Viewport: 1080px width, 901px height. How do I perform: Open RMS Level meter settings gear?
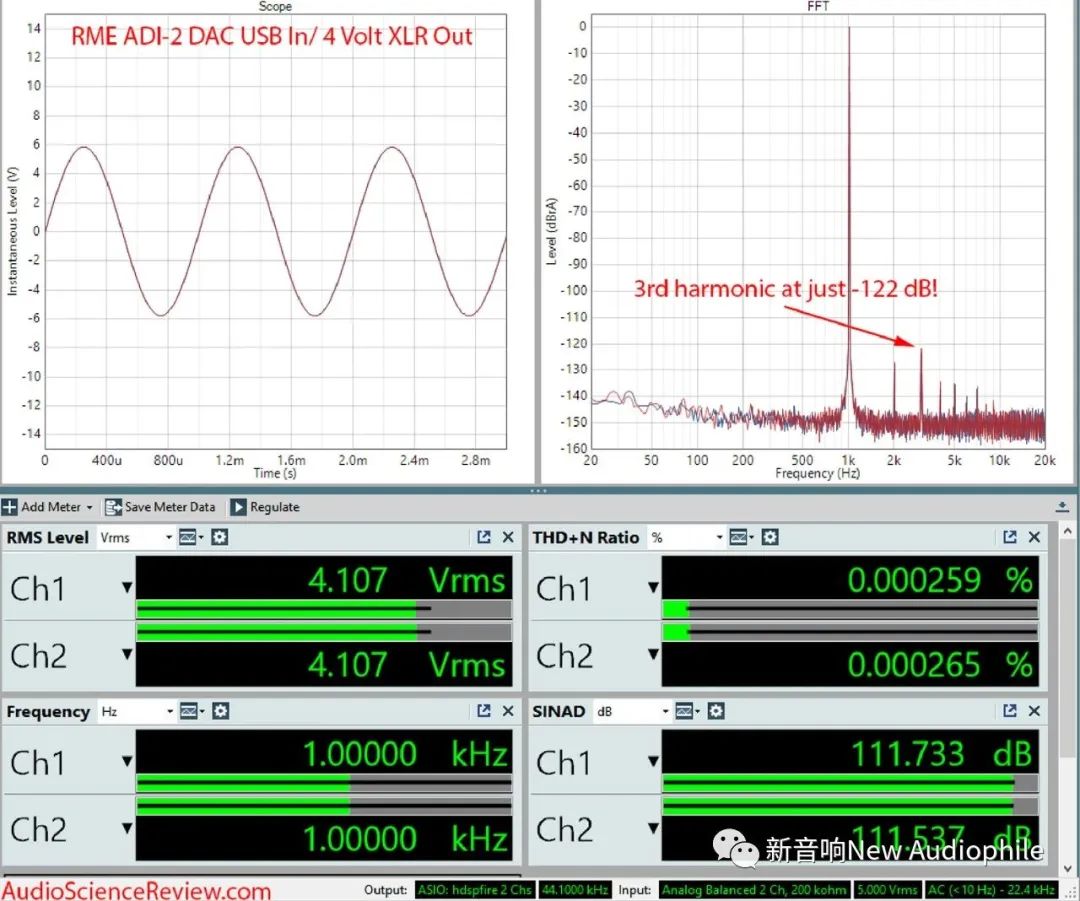click(x=220, y=537)
